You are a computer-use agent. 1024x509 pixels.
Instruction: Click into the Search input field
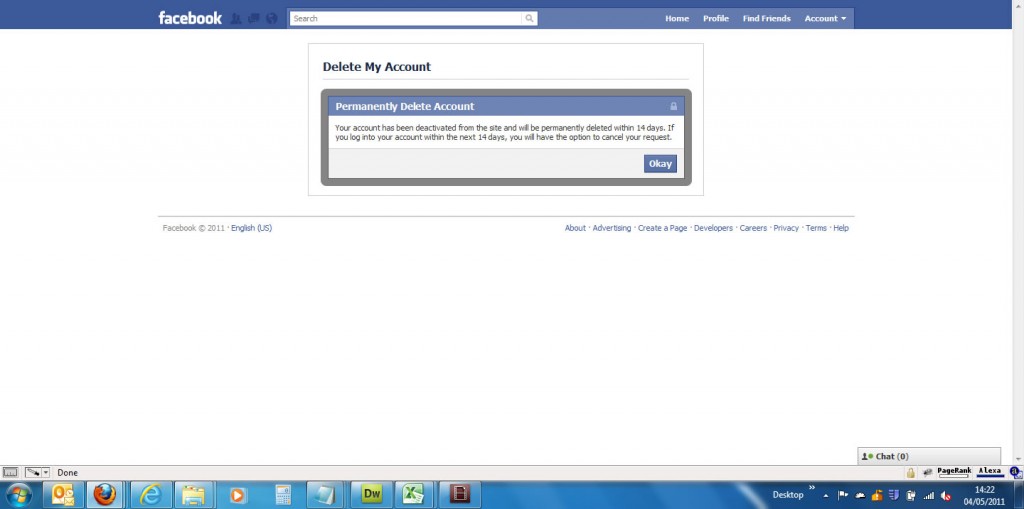[406, 18]
